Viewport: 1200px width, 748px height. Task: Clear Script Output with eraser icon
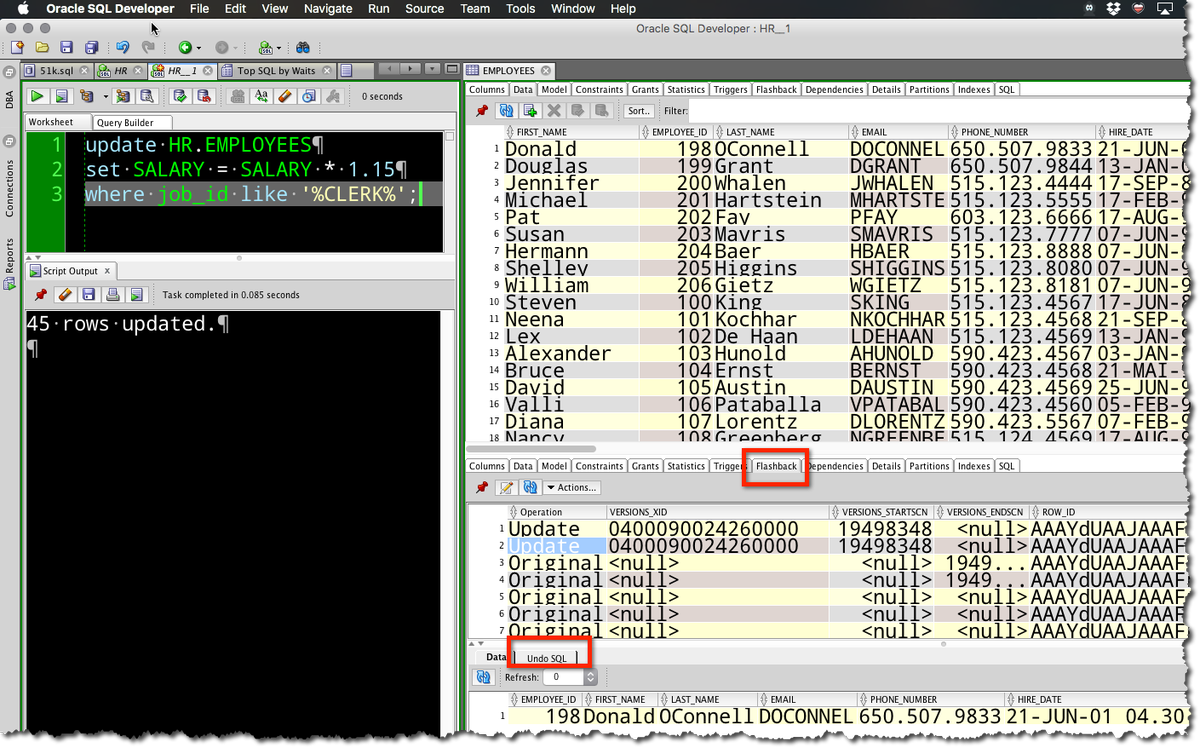click(x=65, y=295)
